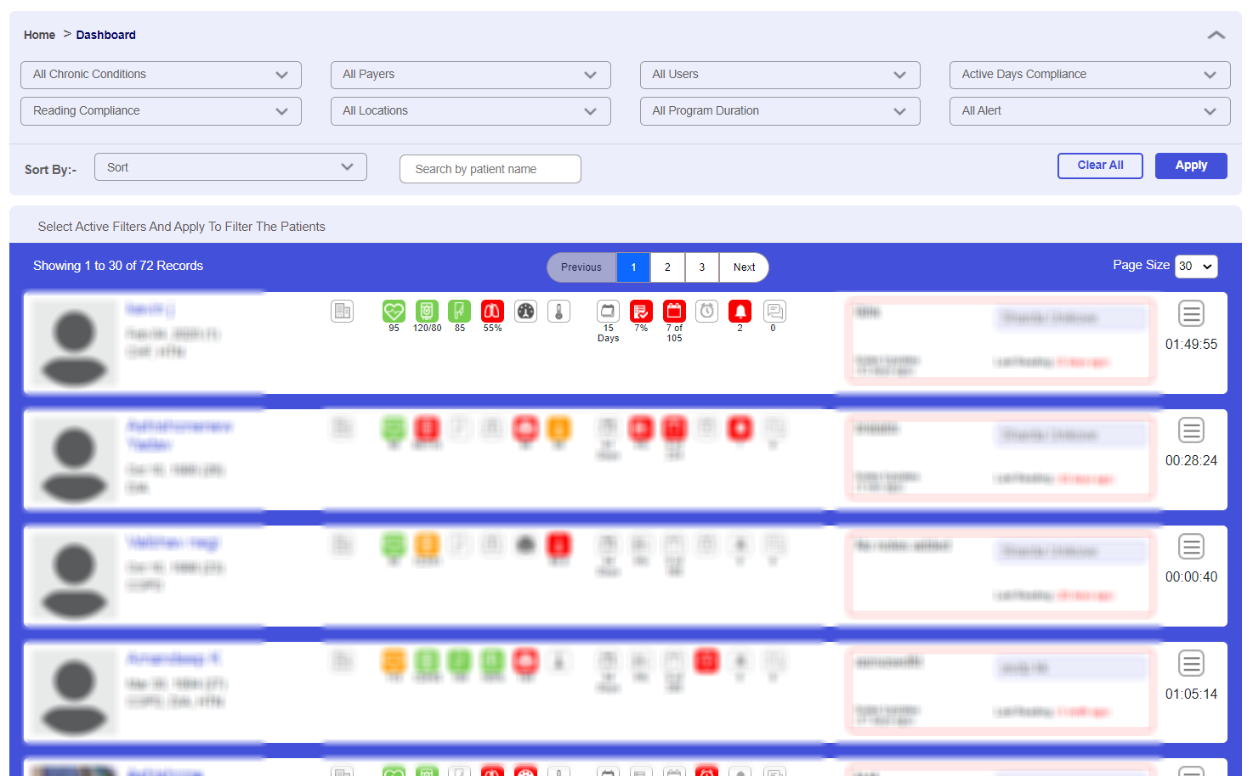Click the timer text 00:00:40
Image resolution: width=1253 pixels, height=776 pixels.
click(x=1191, y=577)
